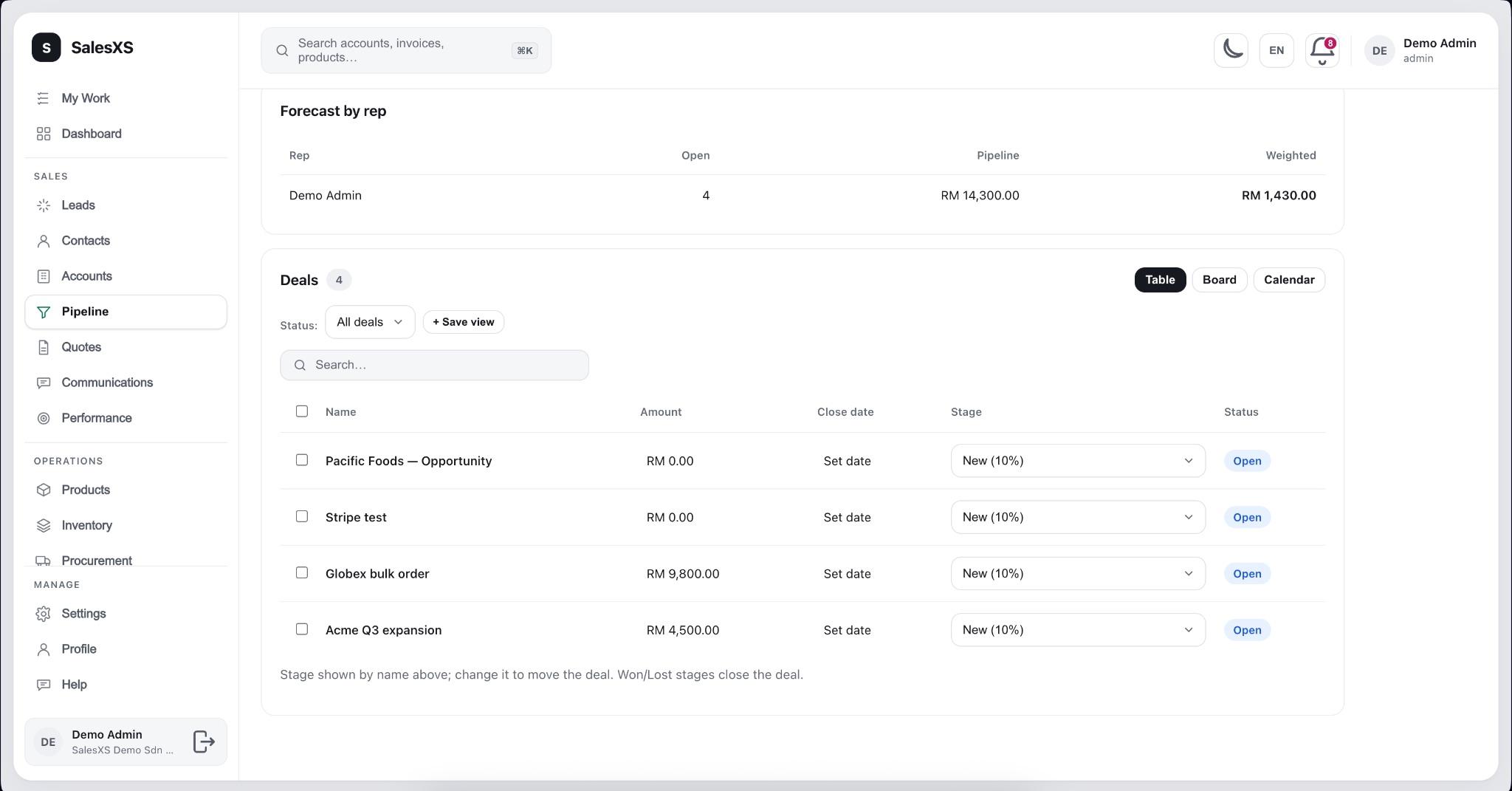Switch to the Calendar view

coord(1289,280)
